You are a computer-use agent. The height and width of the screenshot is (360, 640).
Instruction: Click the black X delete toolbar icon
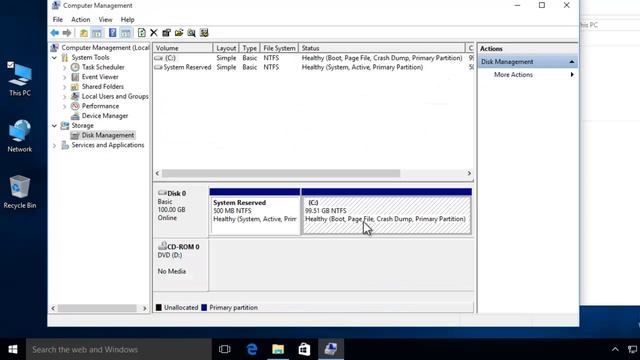154,33
